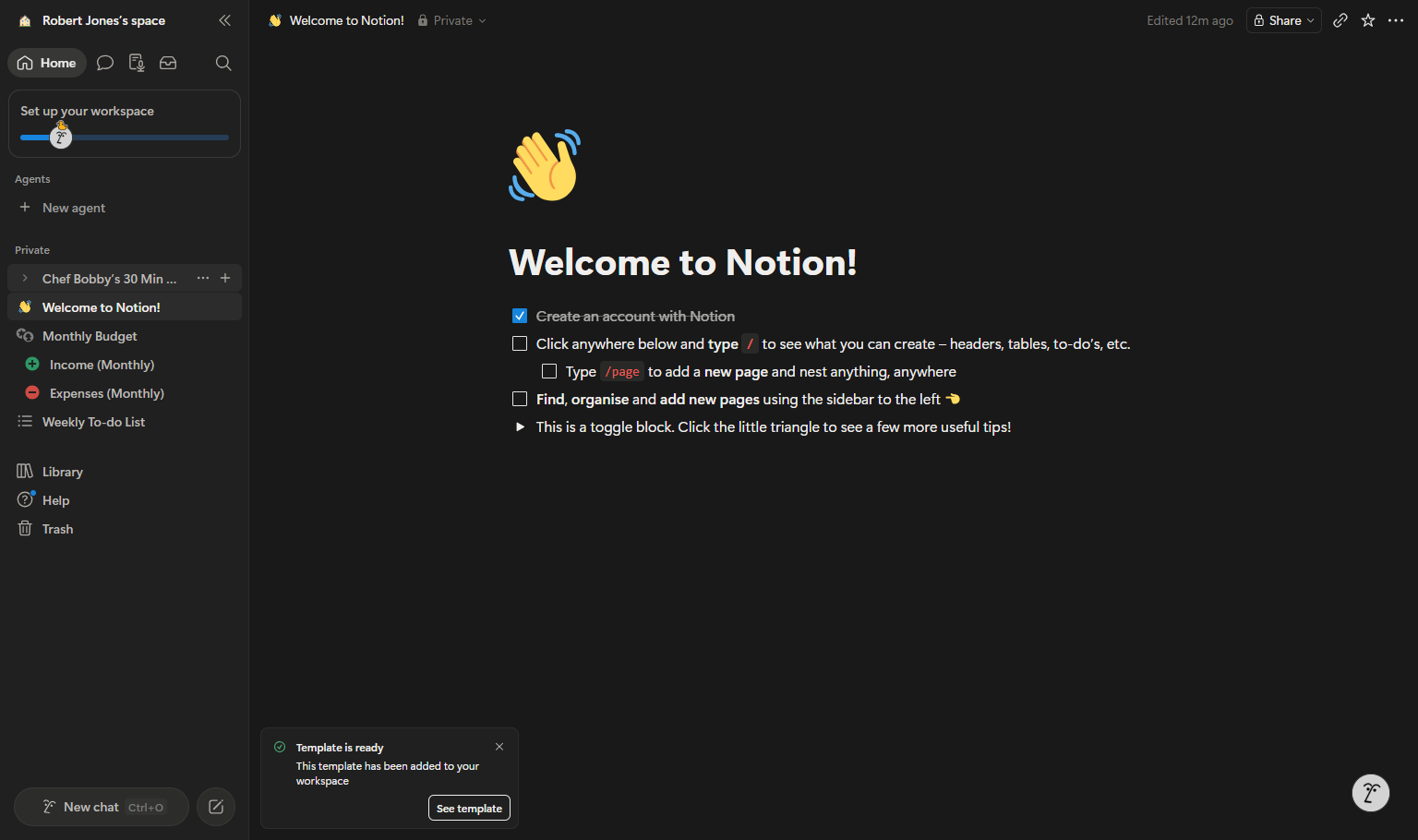This screenshot has height=840, width=1418.
Task: Click the Welcome to Notion! page title
Action: [x=682, y=262]
